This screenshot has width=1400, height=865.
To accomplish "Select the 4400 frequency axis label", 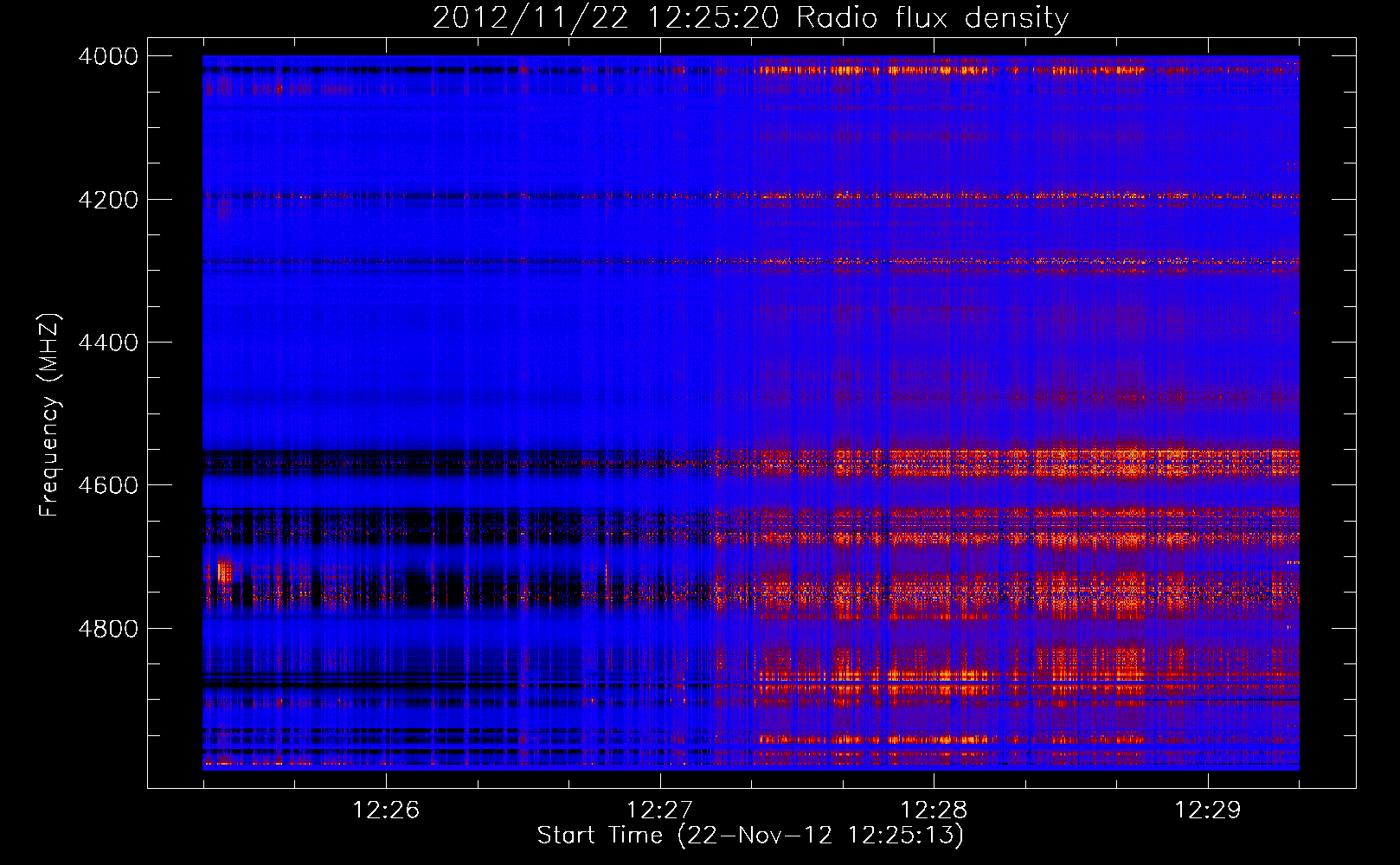I will tap(108, 343).
